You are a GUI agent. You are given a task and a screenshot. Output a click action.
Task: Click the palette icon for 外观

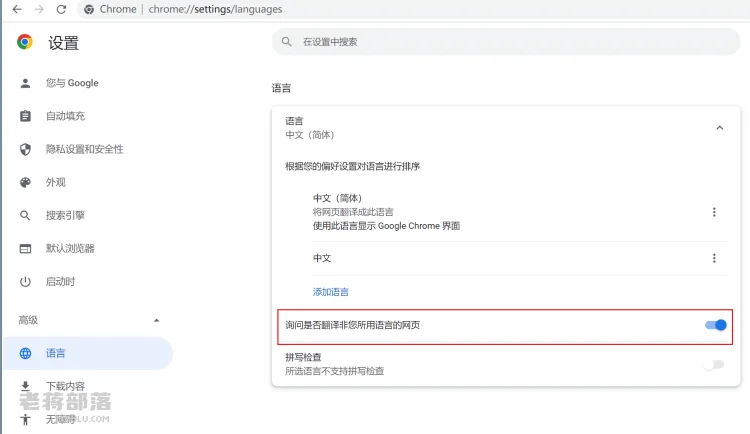(25, 182)
